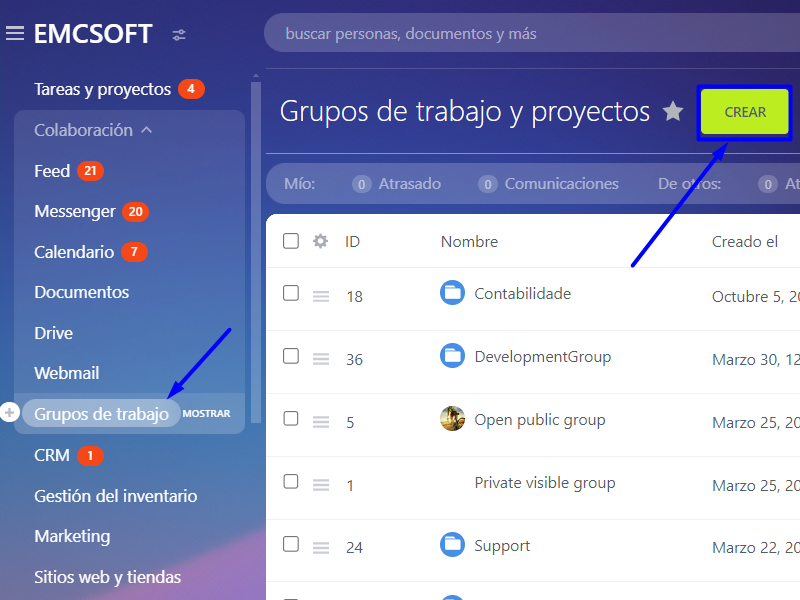Viewport: 800px width, 600px height.
Task: Select the Private visible group checkbox
Action: (x=291, y=482)
